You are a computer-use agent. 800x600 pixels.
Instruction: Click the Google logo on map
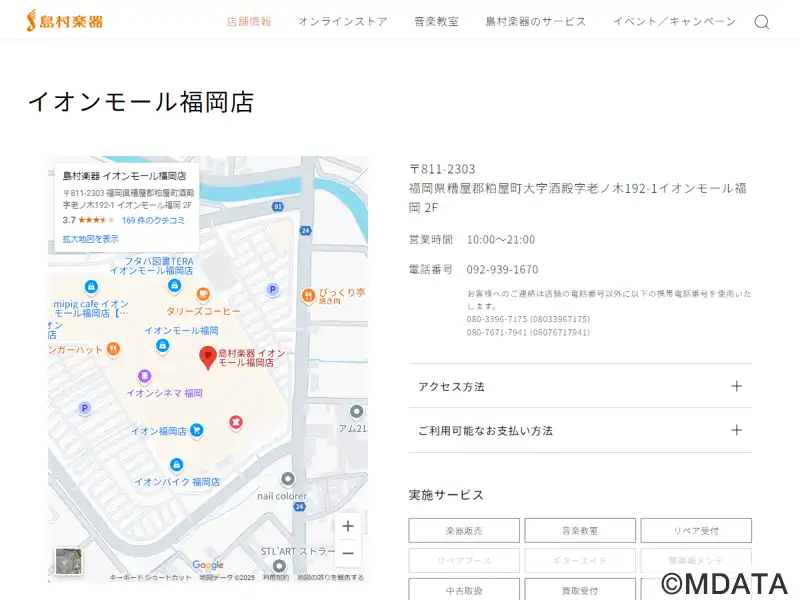(x=208, y=565)
